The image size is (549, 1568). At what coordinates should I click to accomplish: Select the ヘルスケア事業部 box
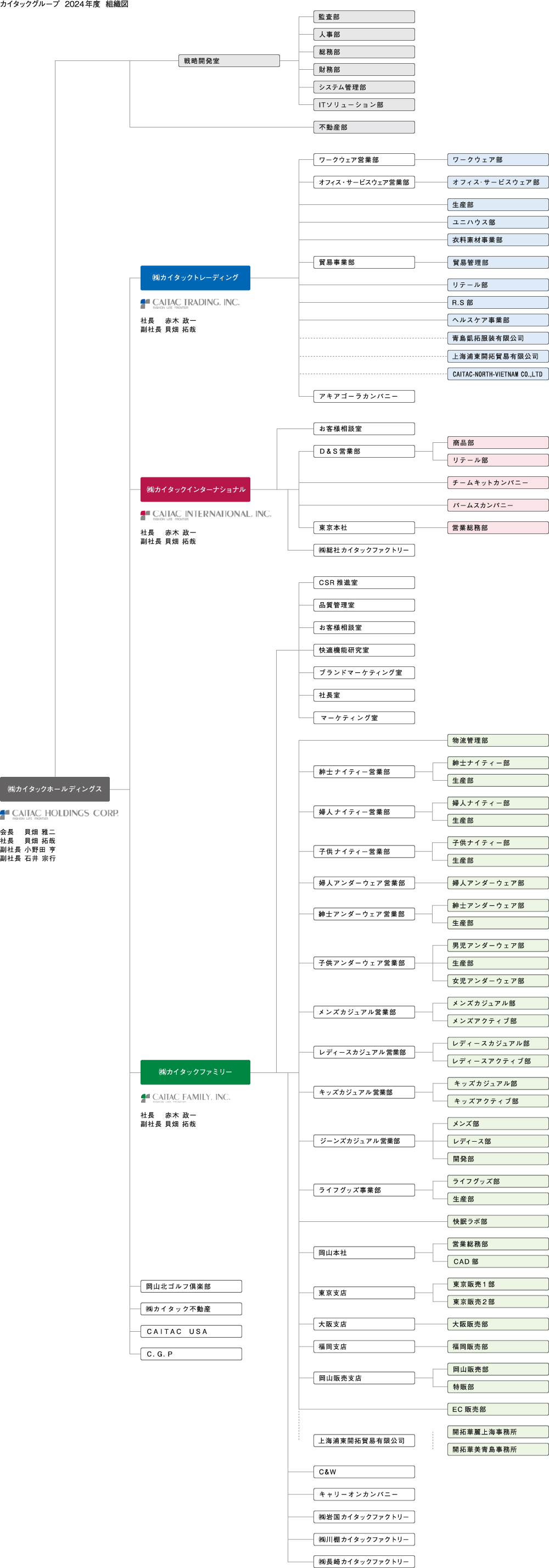click(498, 320)
